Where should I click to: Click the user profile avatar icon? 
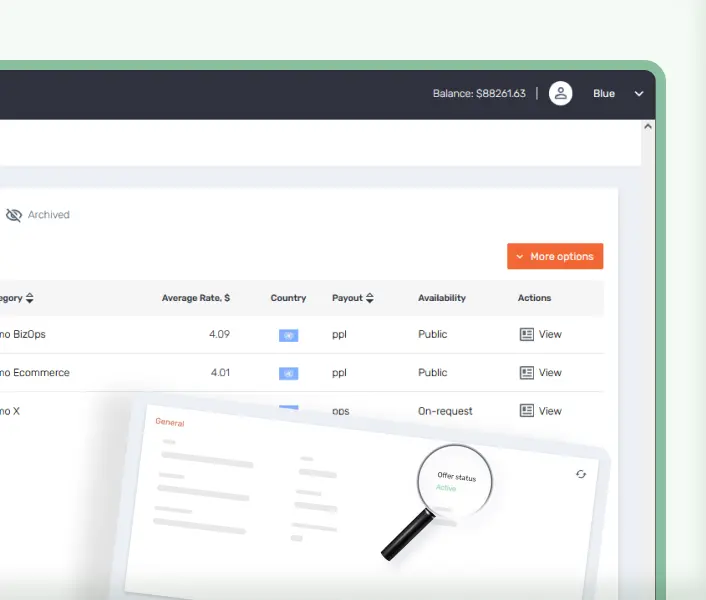561,94
